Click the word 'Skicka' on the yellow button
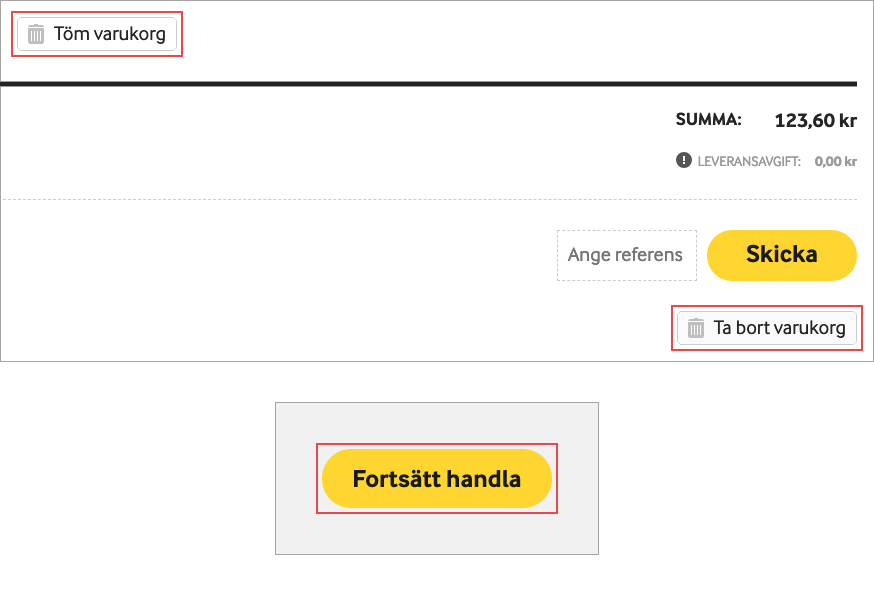 click(781, 255)
